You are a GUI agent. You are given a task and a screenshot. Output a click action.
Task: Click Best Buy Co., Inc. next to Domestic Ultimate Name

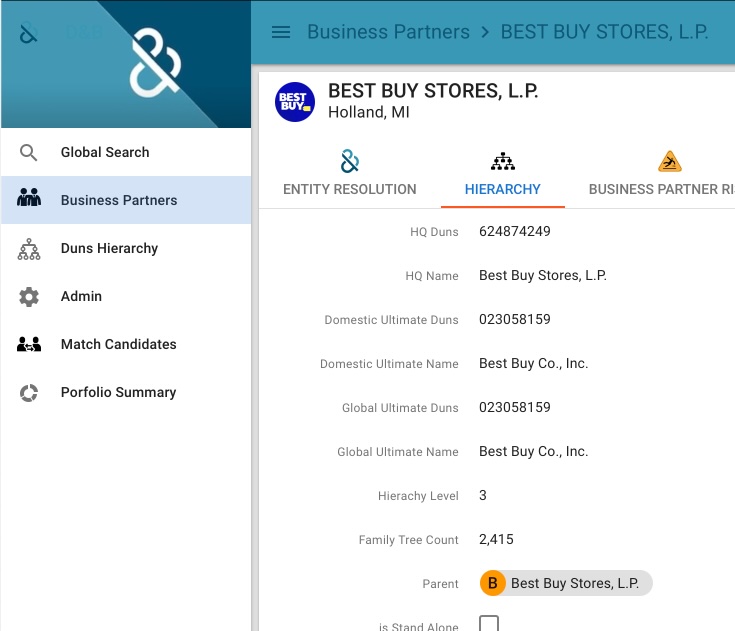[533, 363]
